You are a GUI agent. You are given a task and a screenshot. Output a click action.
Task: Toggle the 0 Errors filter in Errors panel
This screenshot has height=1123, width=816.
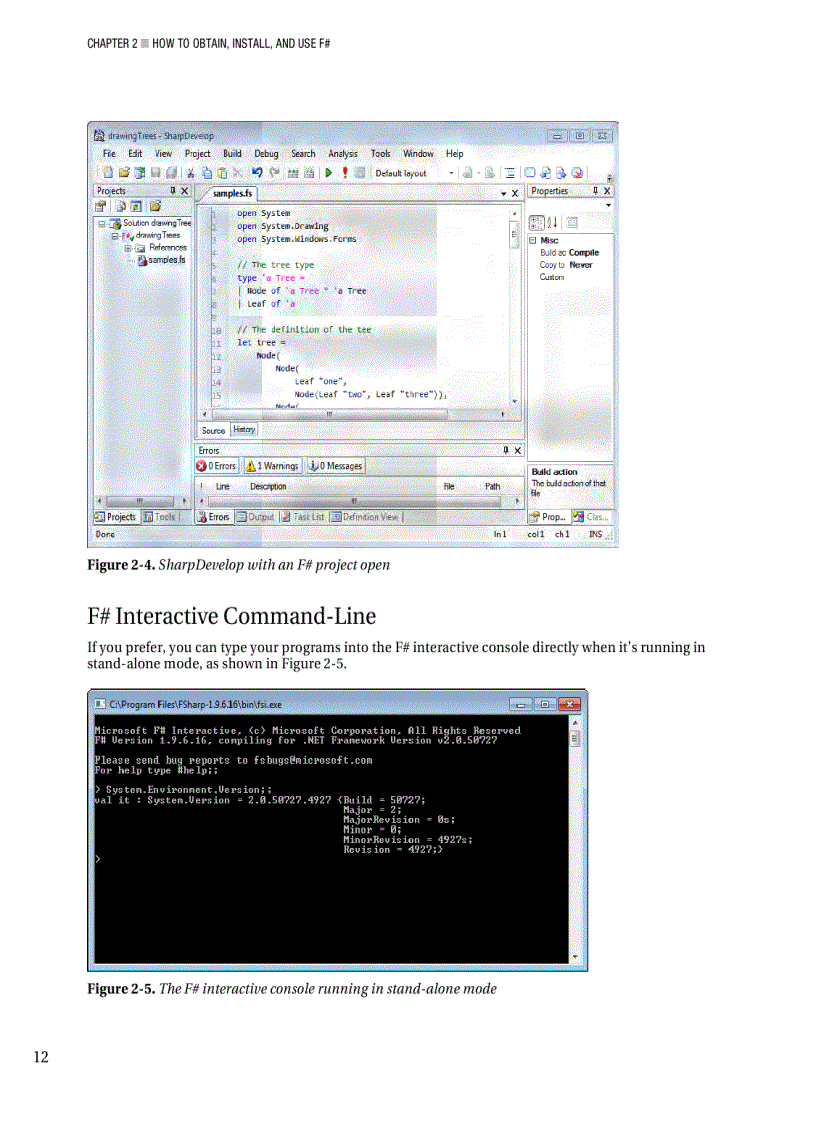(217, 465)
